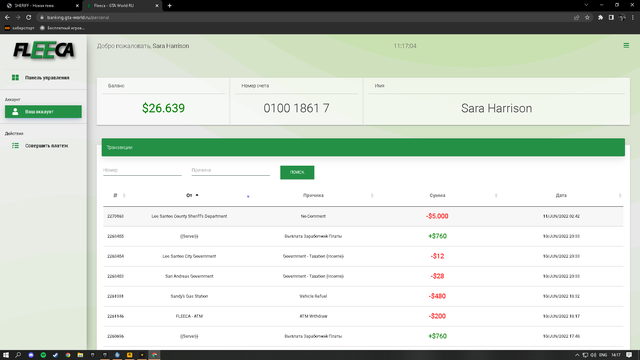
Task: Close the Fleeca browser tab
Action: click(x=157, y=6)
